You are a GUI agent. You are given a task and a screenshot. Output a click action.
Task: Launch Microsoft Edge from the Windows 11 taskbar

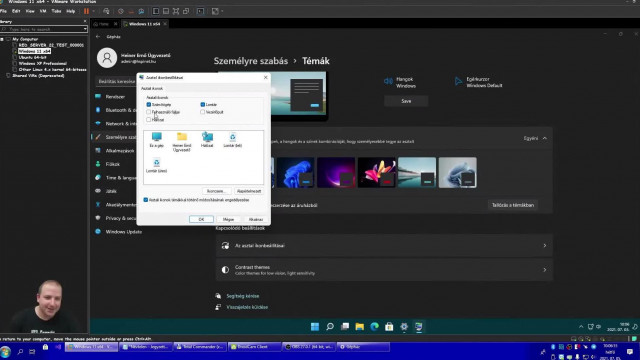[374, 327]
